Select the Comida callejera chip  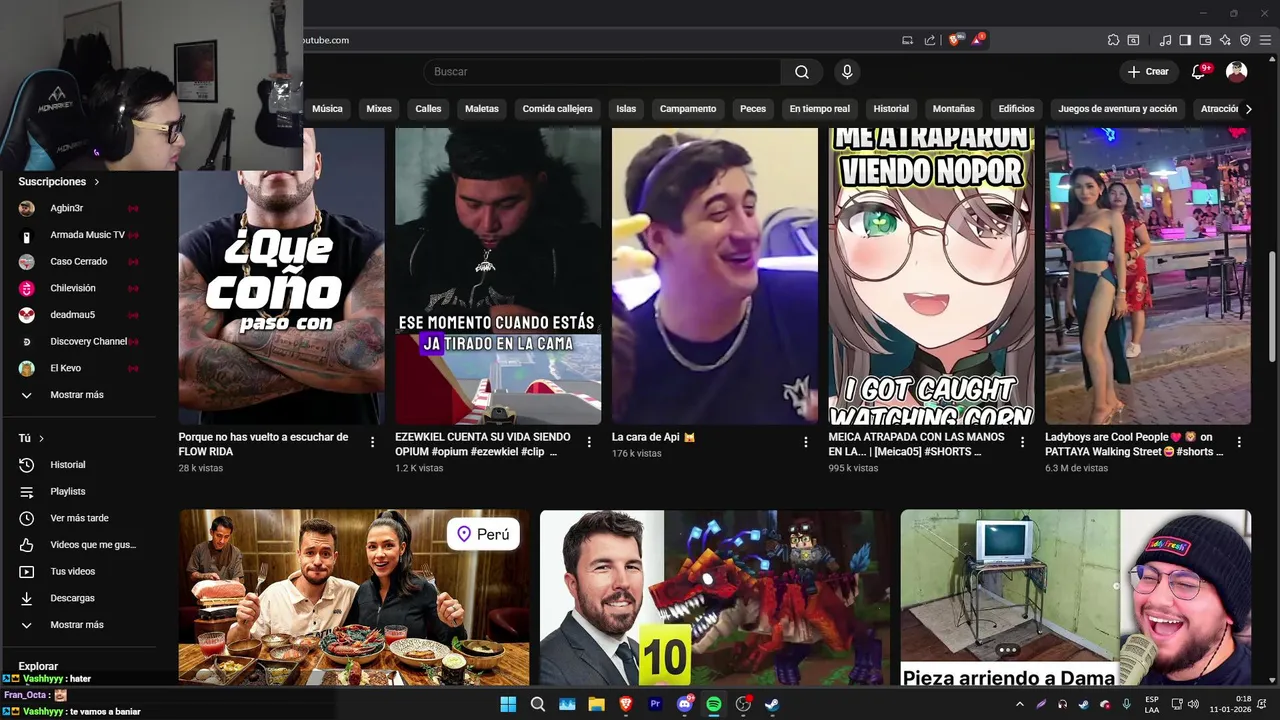click(557, 109)
